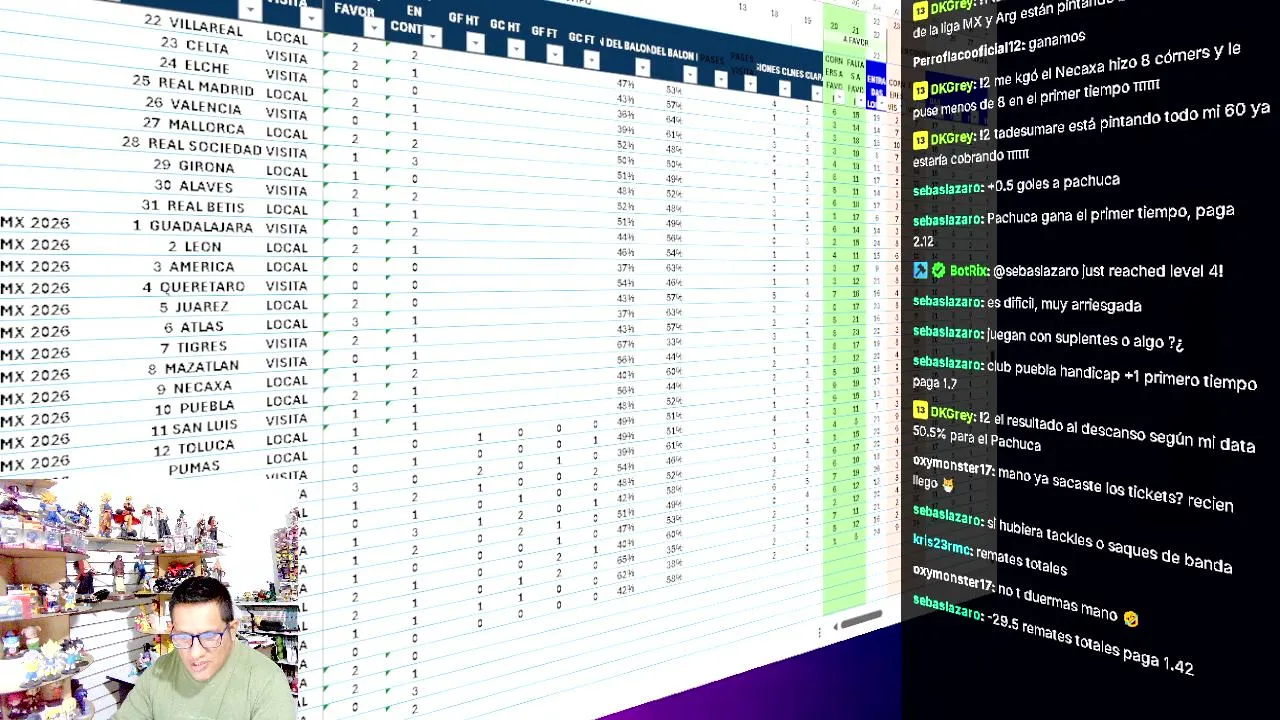This screenshot has width=1280, height=720.
Task: Click the emoji after 'recien llego'
Action: pos(948,485)
